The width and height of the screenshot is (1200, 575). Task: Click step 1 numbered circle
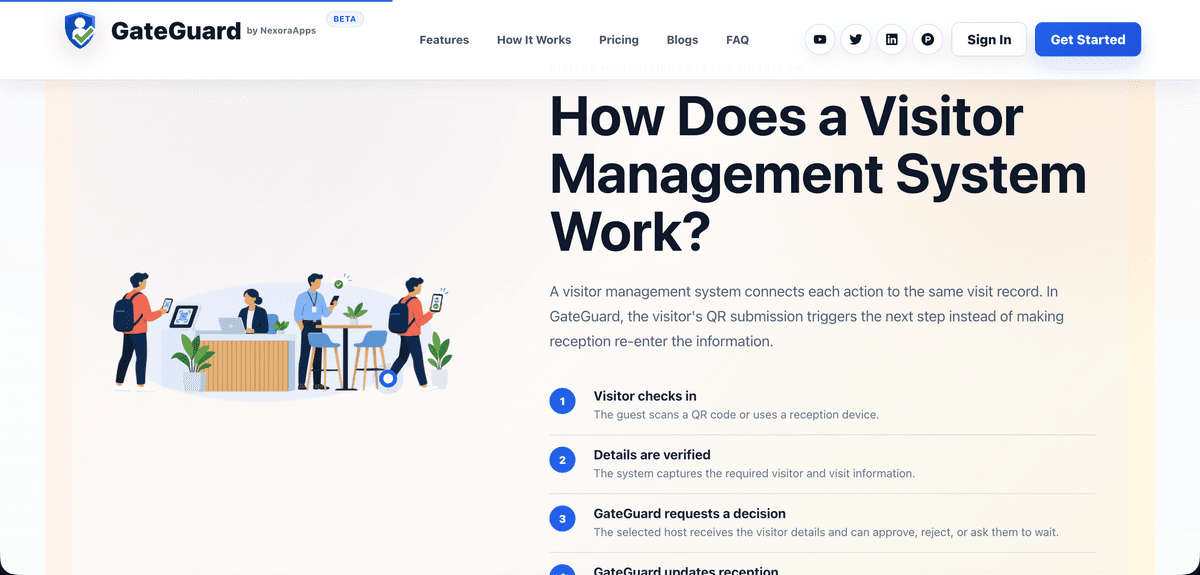pyautogui.click(x=563, y=402)
